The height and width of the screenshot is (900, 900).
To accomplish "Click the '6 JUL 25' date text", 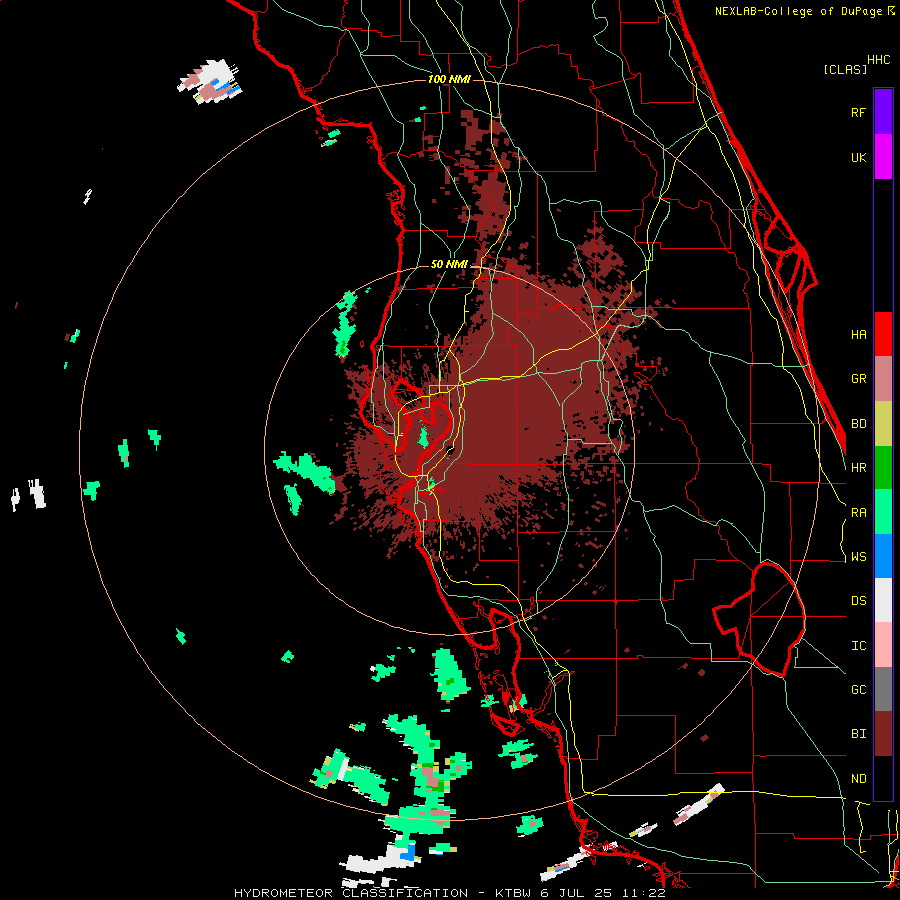I will click(575, 893).
